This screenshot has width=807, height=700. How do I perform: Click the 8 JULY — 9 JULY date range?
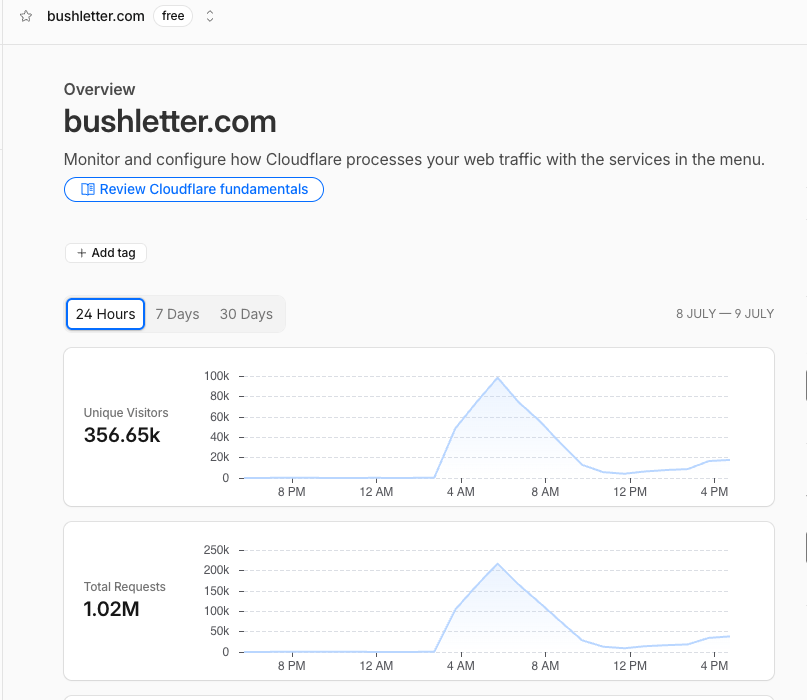pos(725,314)
